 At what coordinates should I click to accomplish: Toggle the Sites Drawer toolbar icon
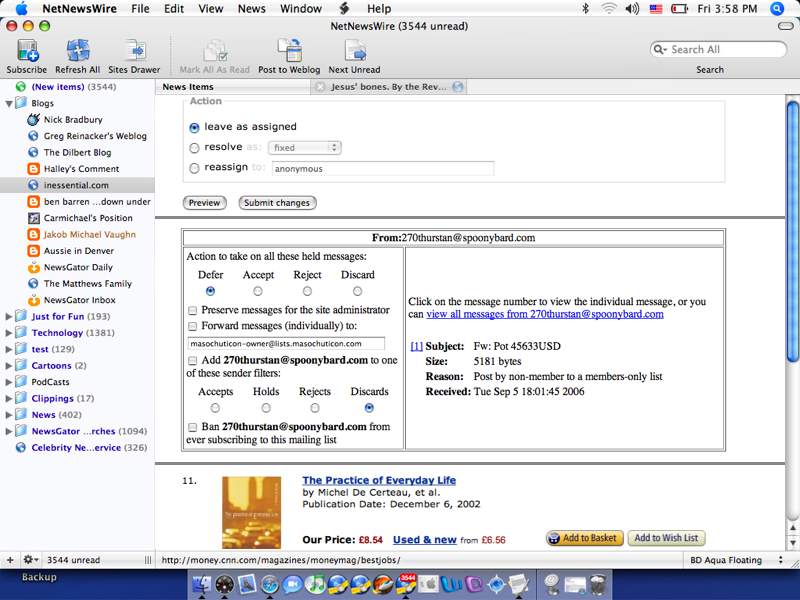(x=135, y=51)
